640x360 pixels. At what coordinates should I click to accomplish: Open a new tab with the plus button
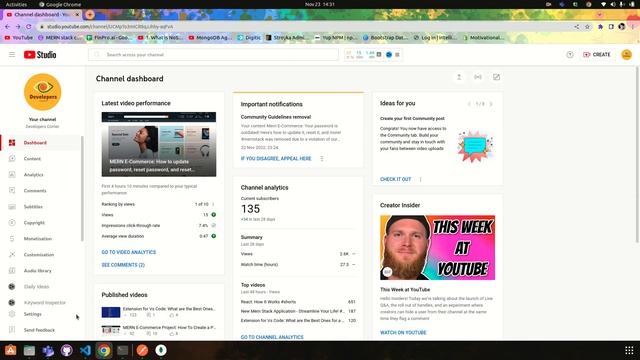tap(90, 14)
